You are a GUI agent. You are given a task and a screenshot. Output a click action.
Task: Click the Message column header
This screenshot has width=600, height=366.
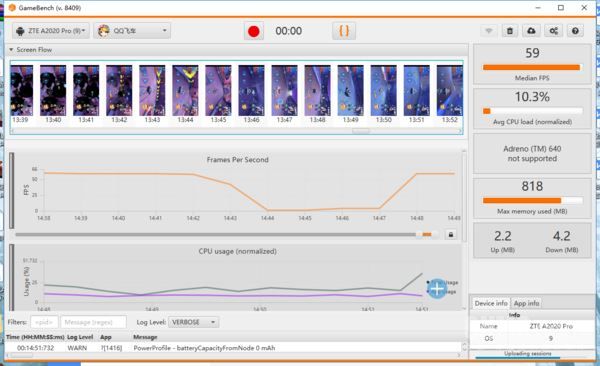pos(145,337)
